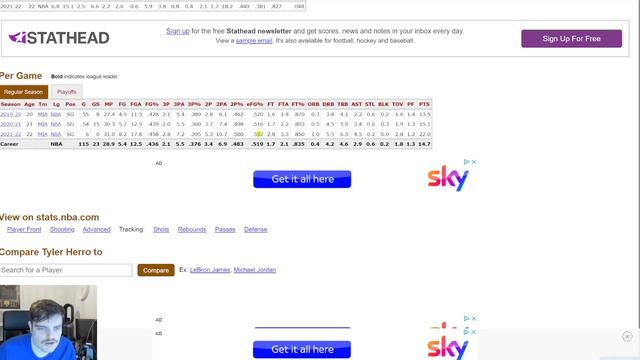Viewport: 640px width, 360px height.
Task: Open NBA league link in 2020-21 row
Action: click(56, 124)
